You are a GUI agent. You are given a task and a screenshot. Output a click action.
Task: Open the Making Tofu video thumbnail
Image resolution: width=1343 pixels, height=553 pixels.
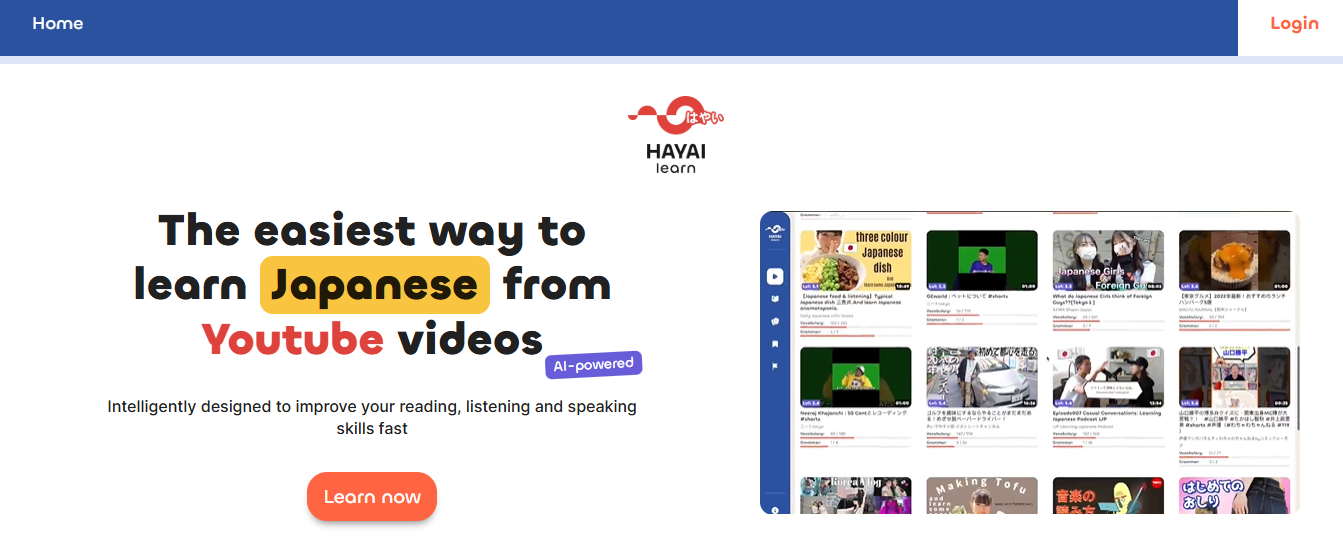[982, 495]
